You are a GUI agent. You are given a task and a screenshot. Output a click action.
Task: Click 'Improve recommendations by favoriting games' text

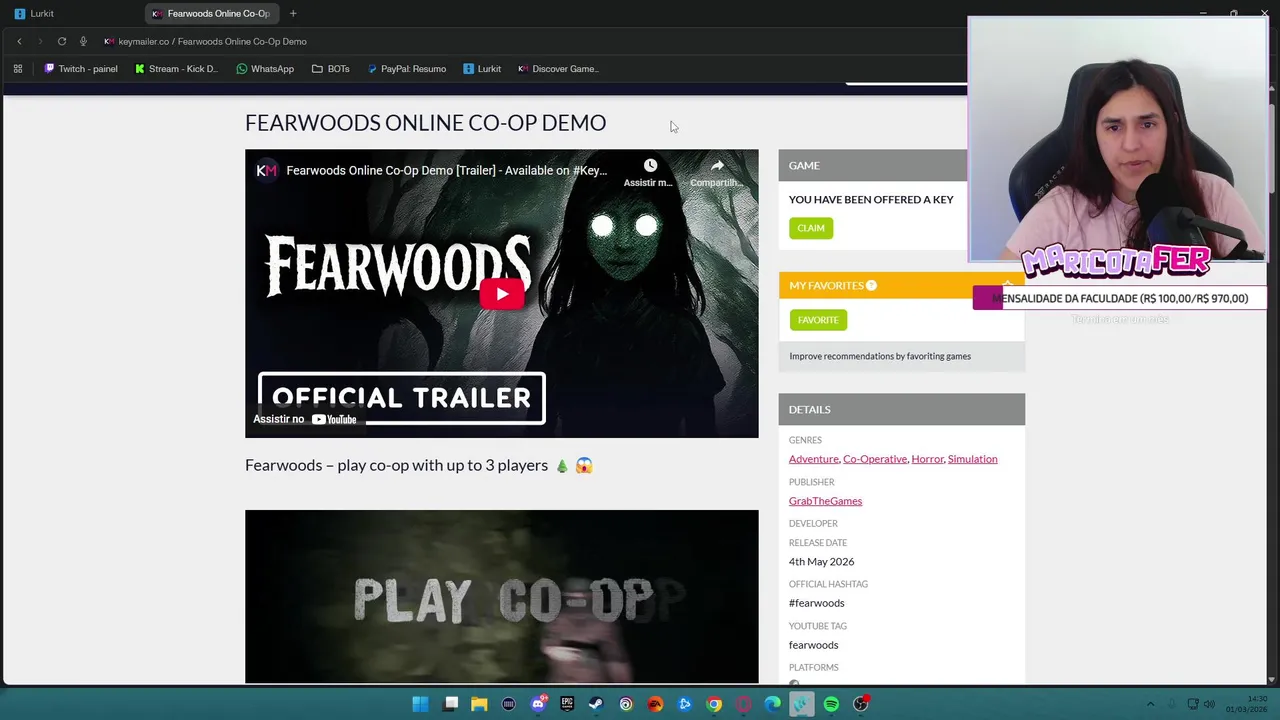click(880, 356)
